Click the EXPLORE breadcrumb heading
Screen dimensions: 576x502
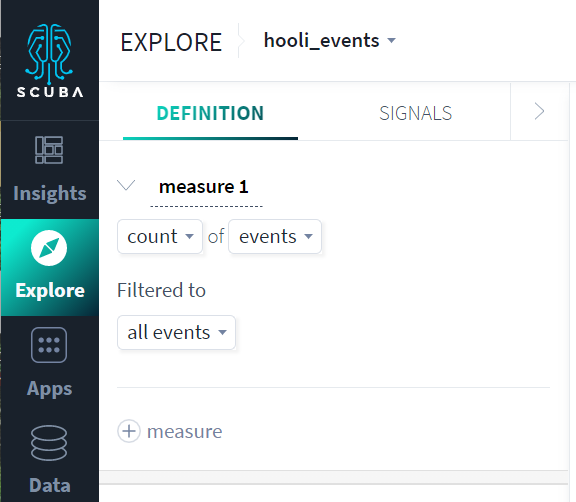[x=171, y=42]
